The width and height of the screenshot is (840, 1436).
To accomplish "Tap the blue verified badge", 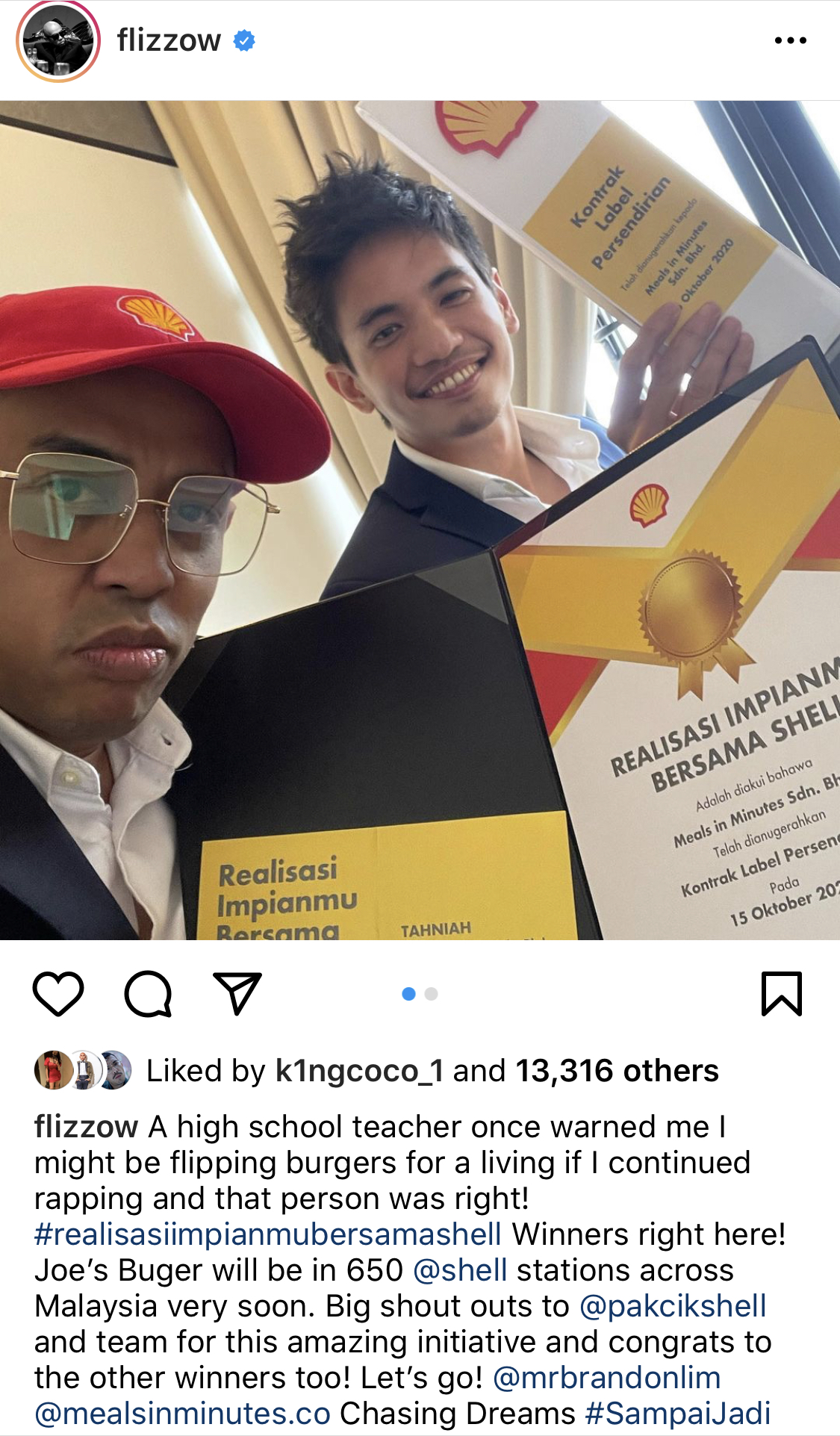I will tap(244, 40).
